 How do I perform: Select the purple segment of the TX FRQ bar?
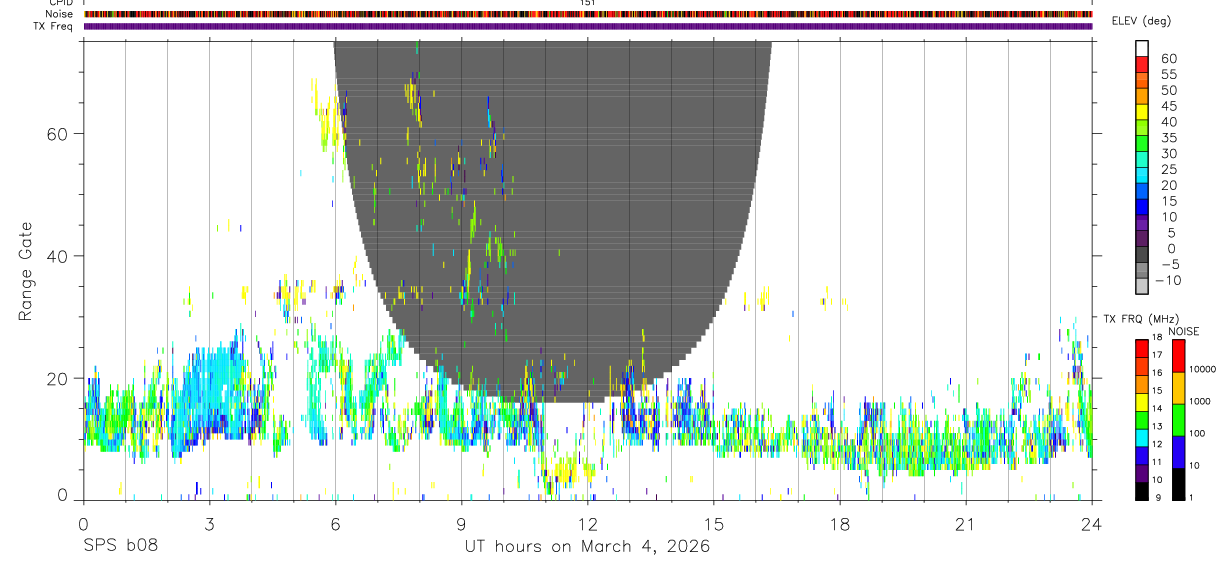point(1142,473)
